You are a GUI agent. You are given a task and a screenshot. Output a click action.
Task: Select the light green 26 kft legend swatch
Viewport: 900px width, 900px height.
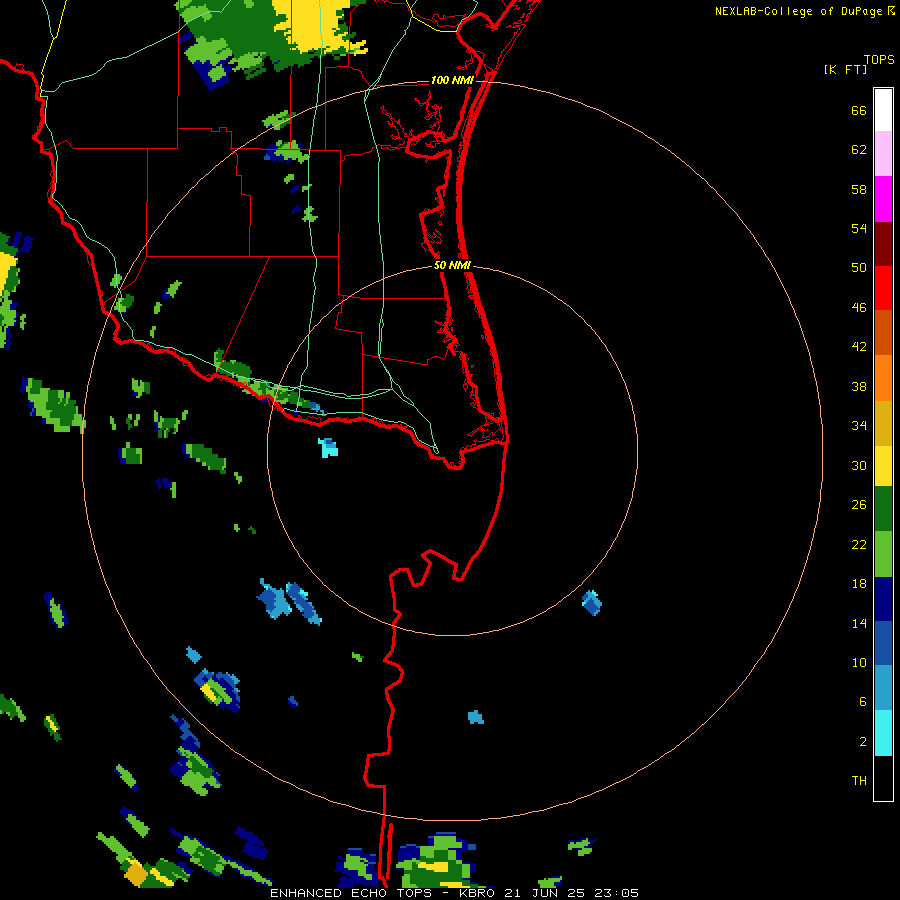[x=883, y=554]
